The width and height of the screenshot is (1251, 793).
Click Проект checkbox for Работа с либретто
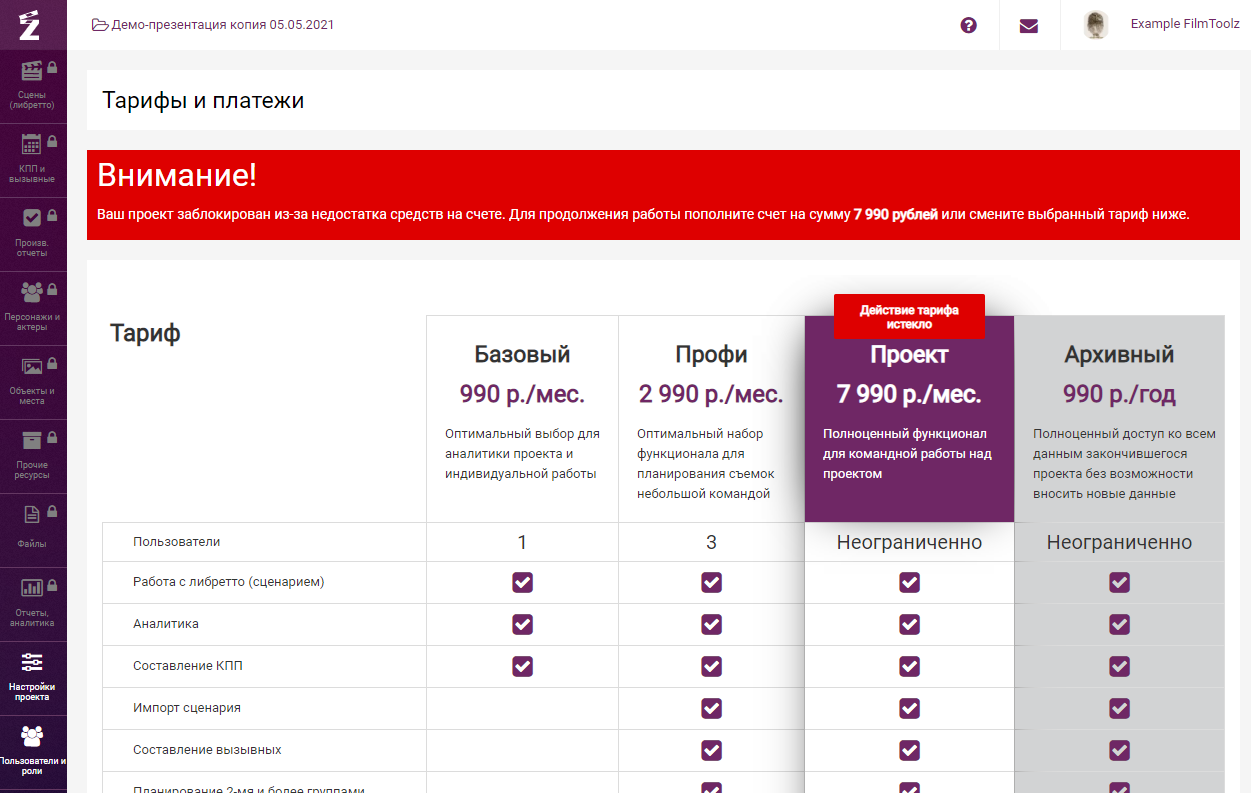coord(909,582)
